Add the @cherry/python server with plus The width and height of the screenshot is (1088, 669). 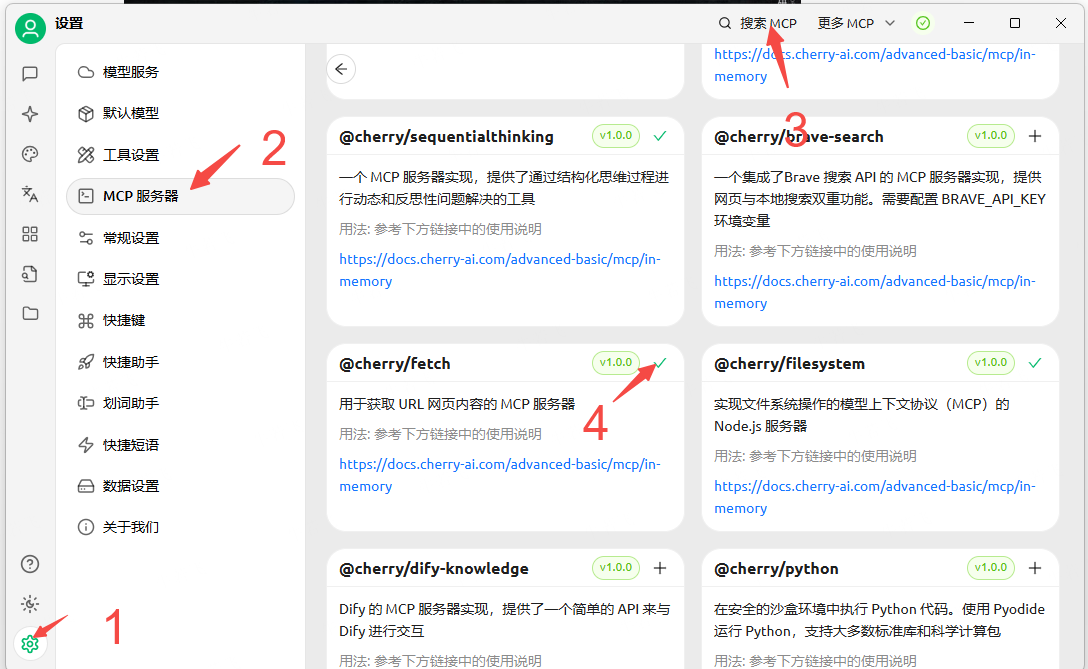coord(1035,568)
